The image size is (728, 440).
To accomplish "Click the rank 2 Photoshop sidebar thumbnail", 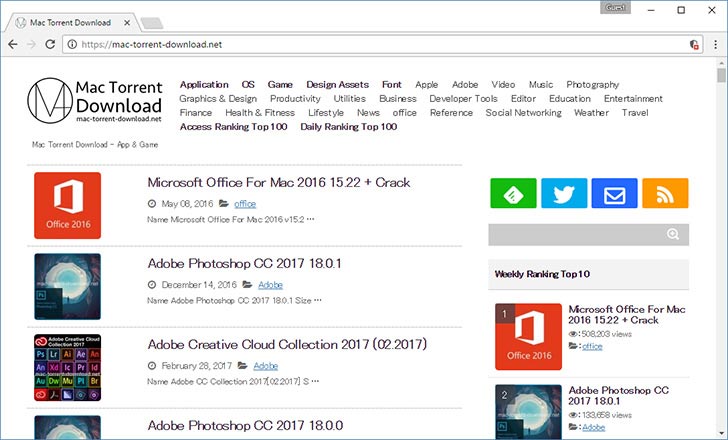I will (x=528, y=412).
